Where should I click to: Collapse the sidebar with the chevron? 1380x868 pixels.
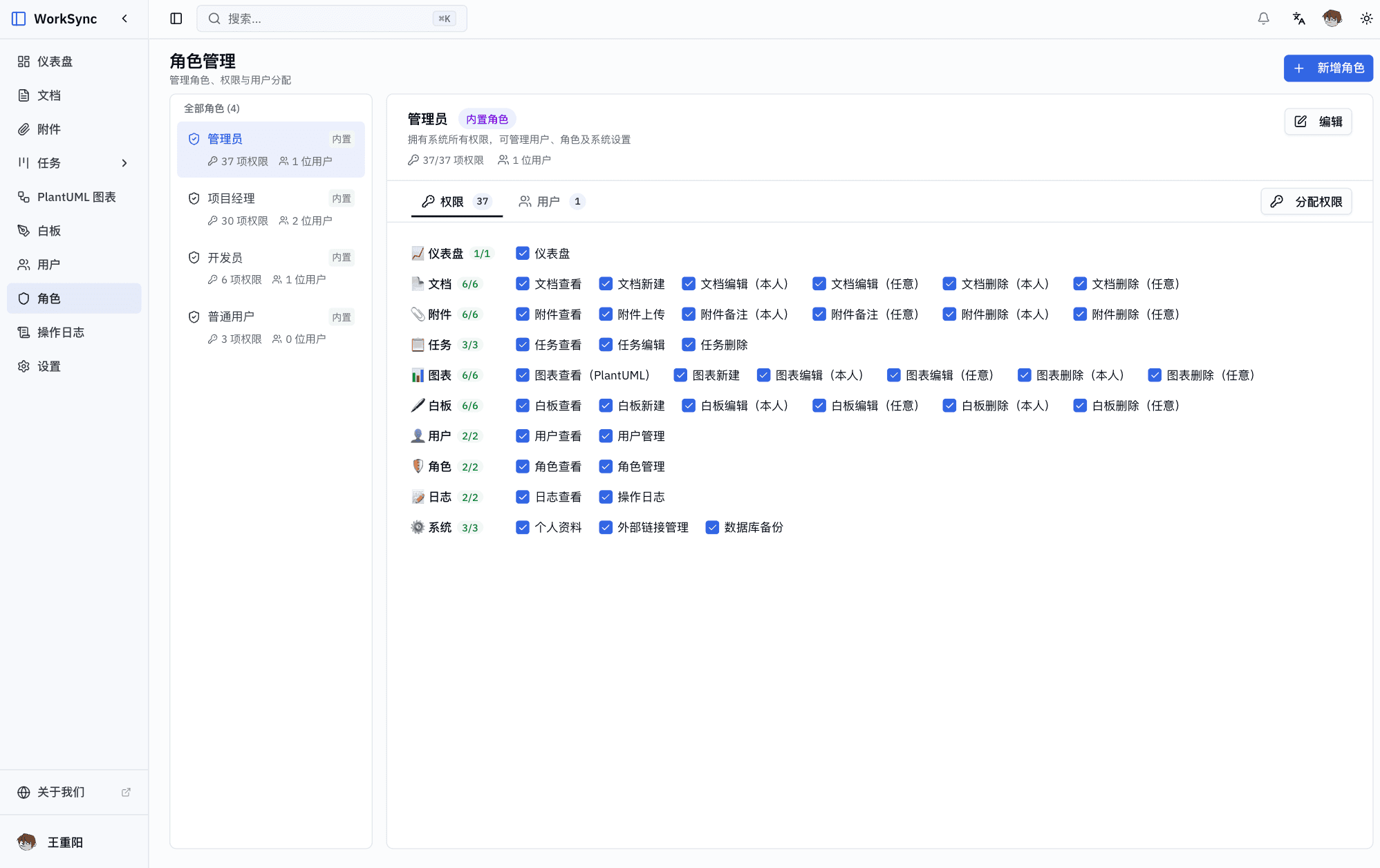(124, 19)
